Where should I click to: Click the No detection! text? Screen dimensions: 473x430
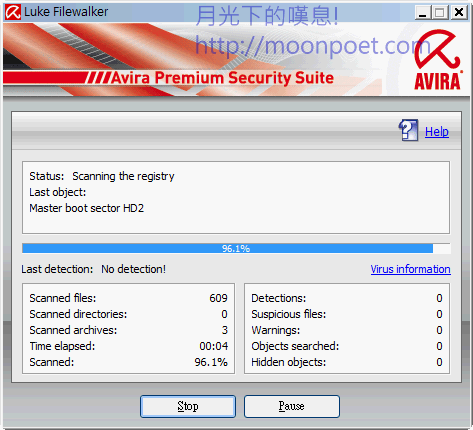(133, 269)
